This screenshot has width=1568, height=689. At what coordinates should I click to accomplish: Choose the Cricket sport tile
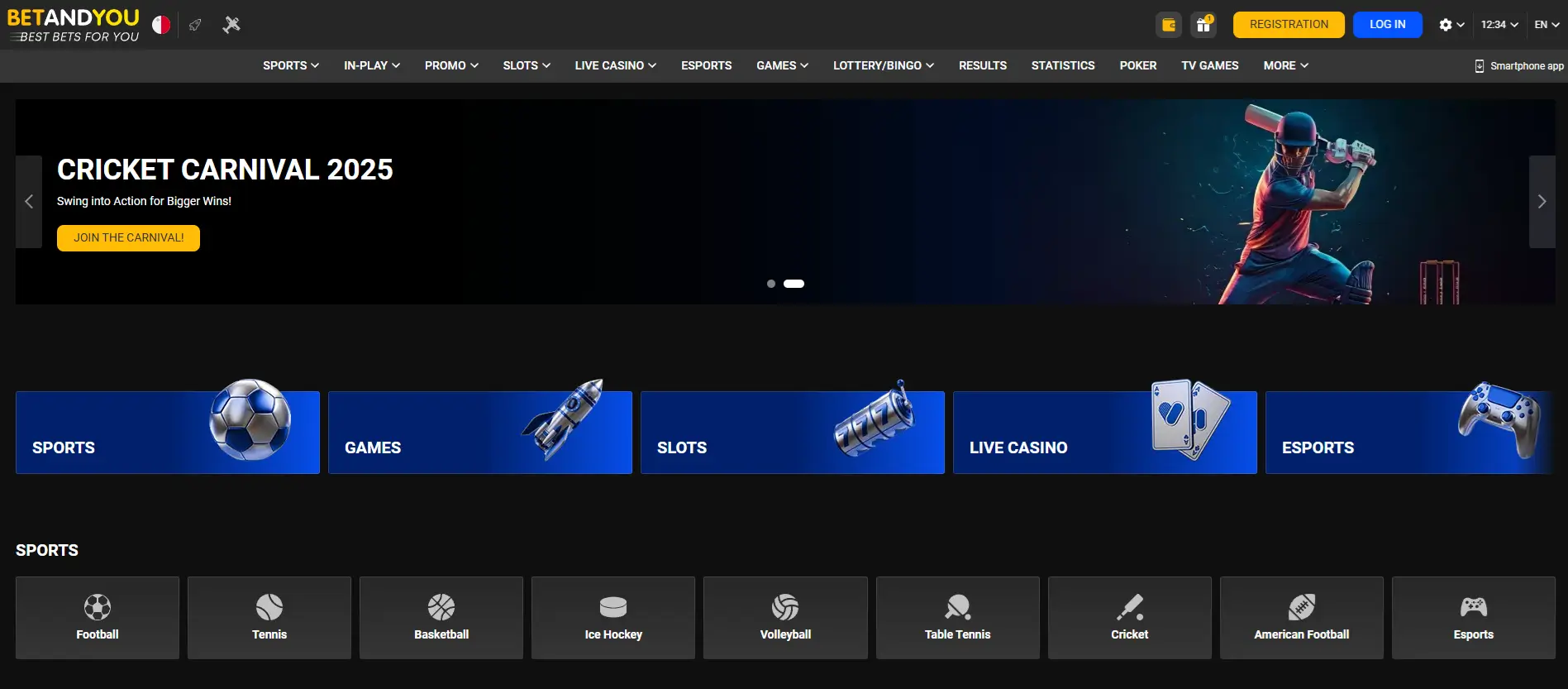[1129, 618]
